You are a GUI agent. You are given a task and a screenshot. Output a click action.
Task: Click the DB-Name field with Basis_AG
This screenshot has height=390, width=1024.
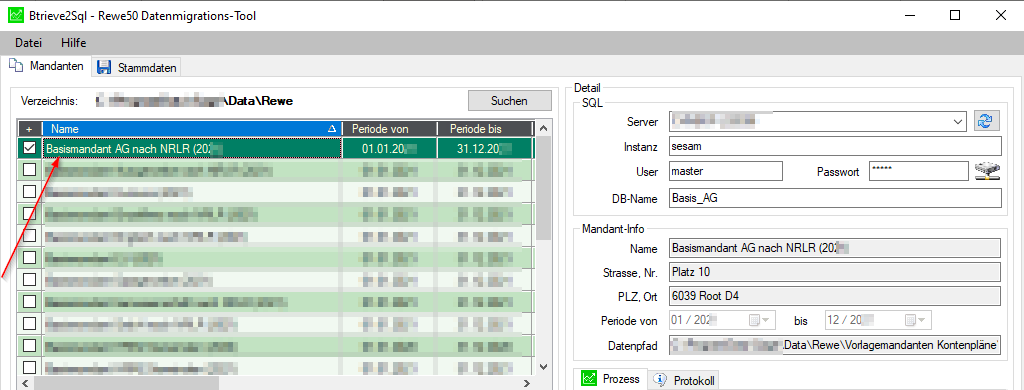tap(835, 198)
